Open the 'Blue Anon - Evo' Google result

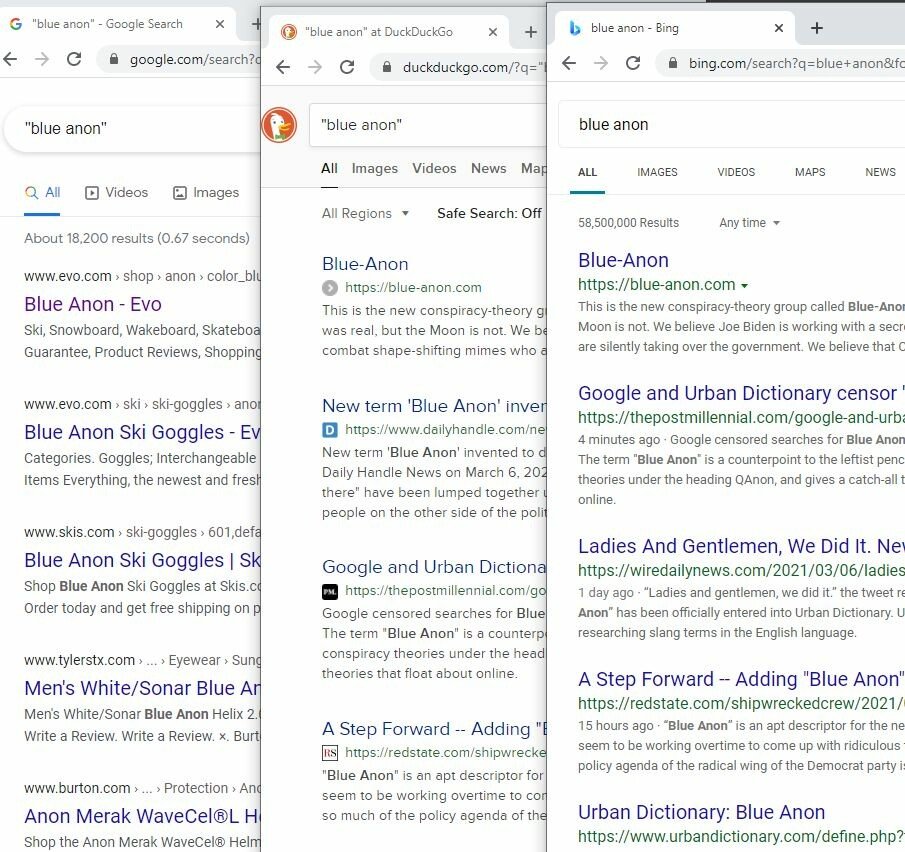point(93,304)
